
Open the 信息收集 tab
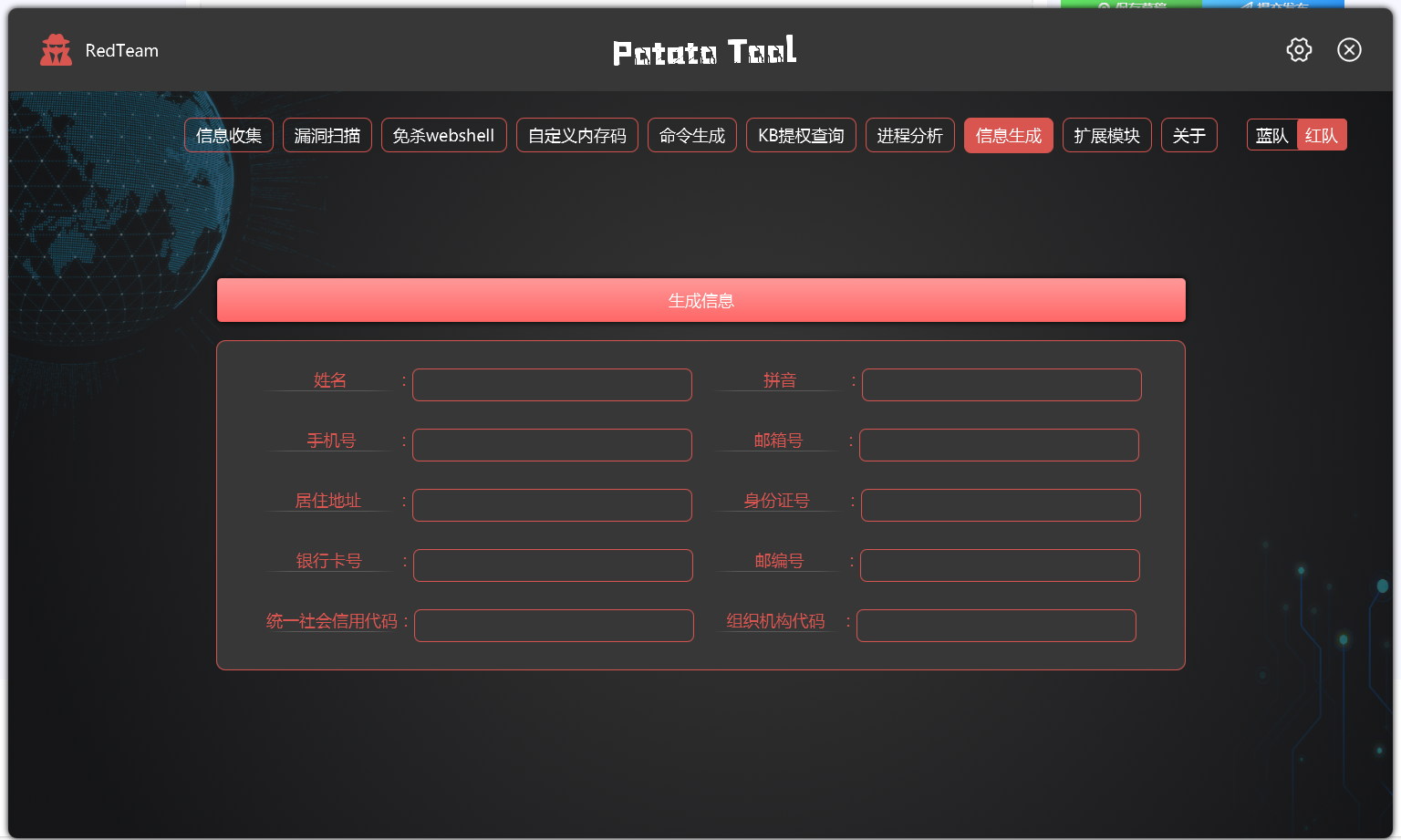click(229, 136)
